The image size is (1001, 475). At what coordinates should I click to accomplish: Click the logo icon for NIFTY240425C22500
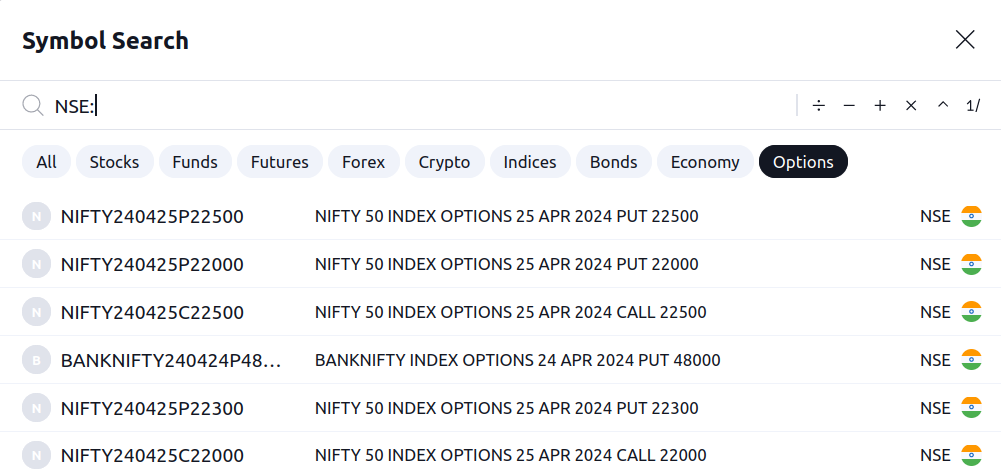[x=36, y=312]
